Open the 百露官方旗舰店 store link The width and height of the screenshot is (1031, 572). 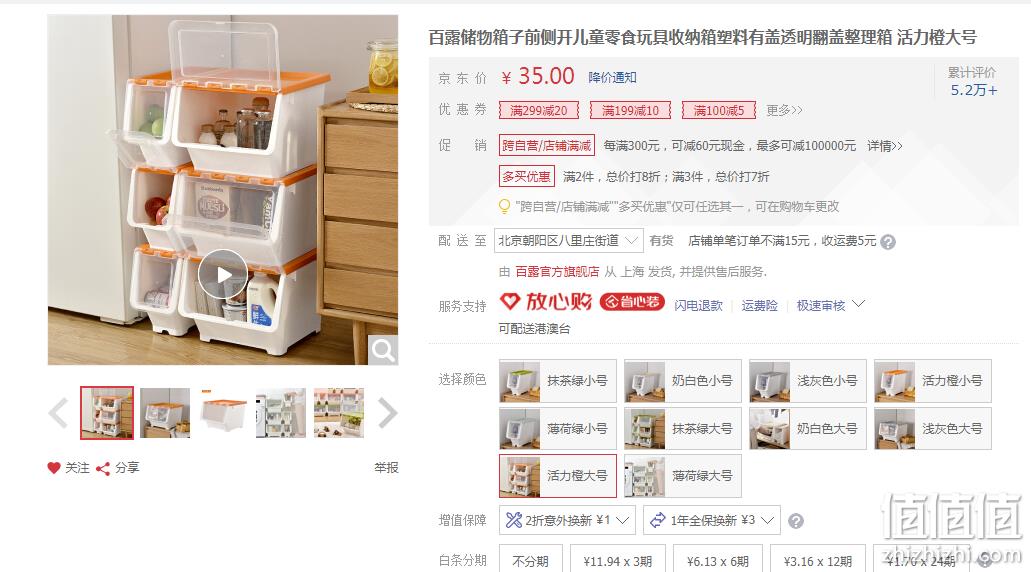557,272
